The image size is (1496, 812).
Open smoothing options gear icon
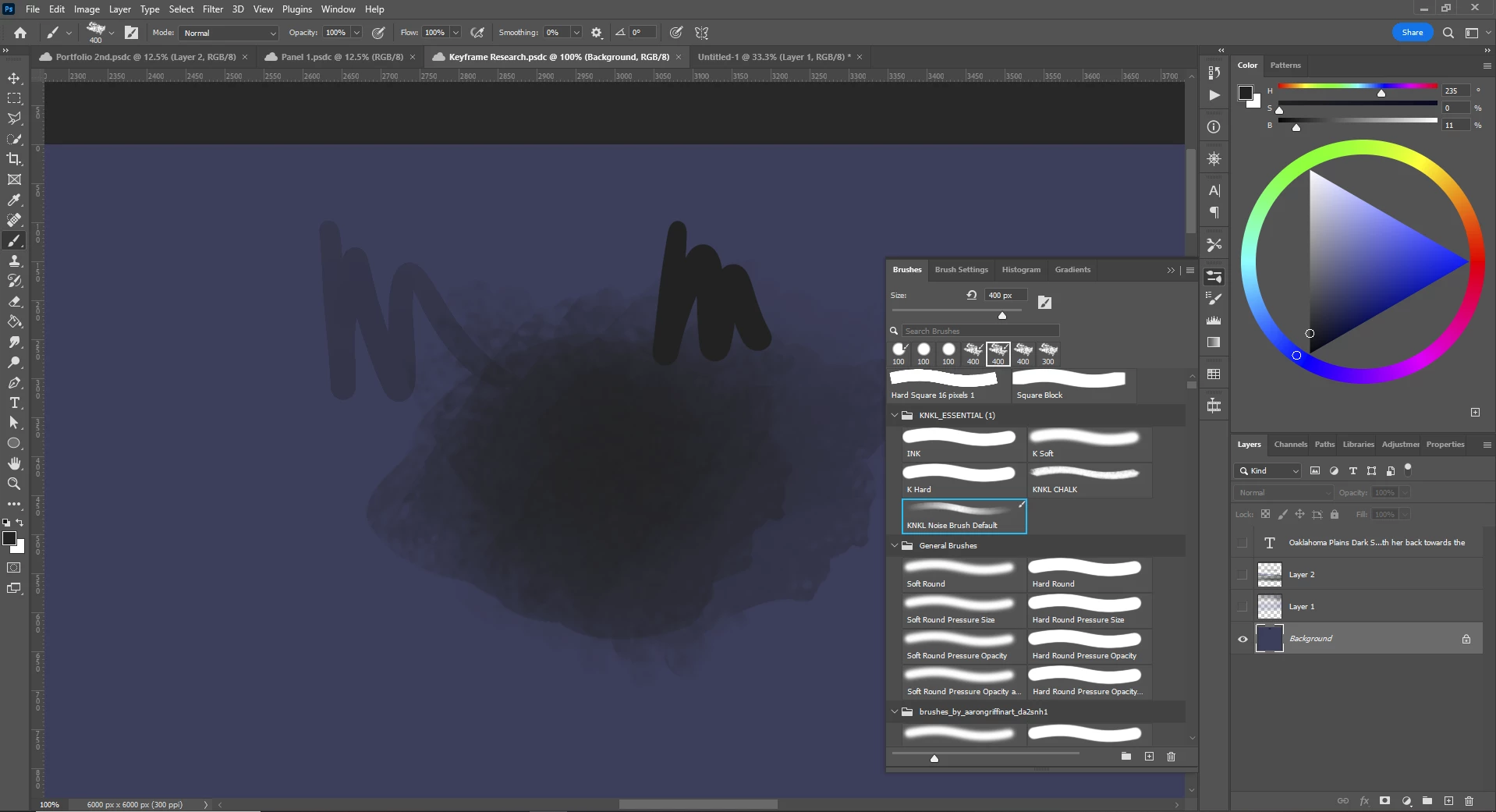[597, 33]
